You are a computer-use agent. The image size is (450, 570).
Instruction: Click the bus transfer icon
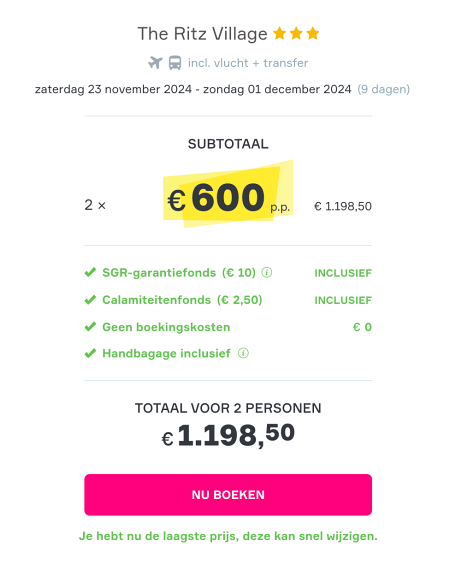tap(175, 63)
